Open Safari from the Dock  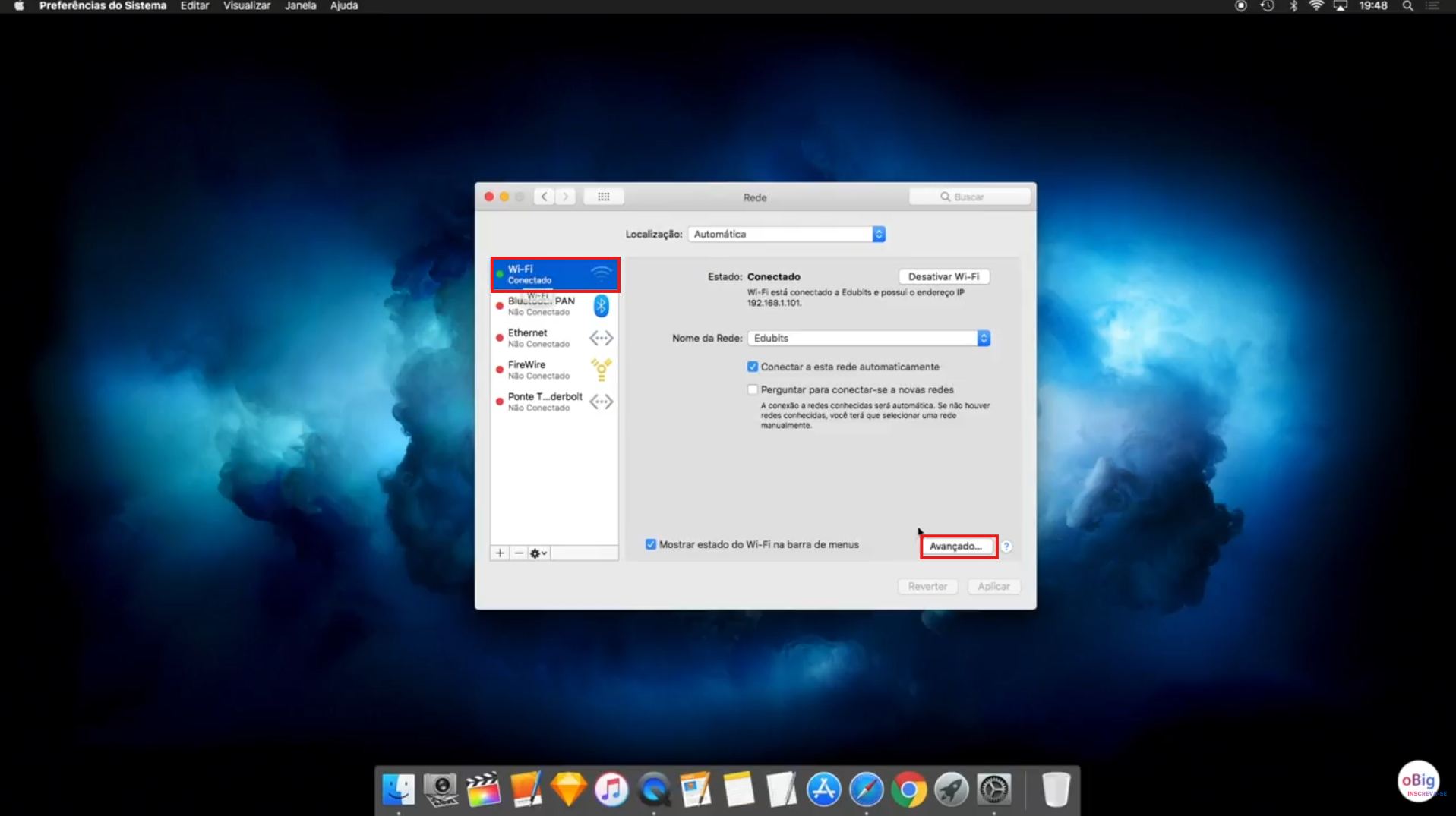coord(867,789)
